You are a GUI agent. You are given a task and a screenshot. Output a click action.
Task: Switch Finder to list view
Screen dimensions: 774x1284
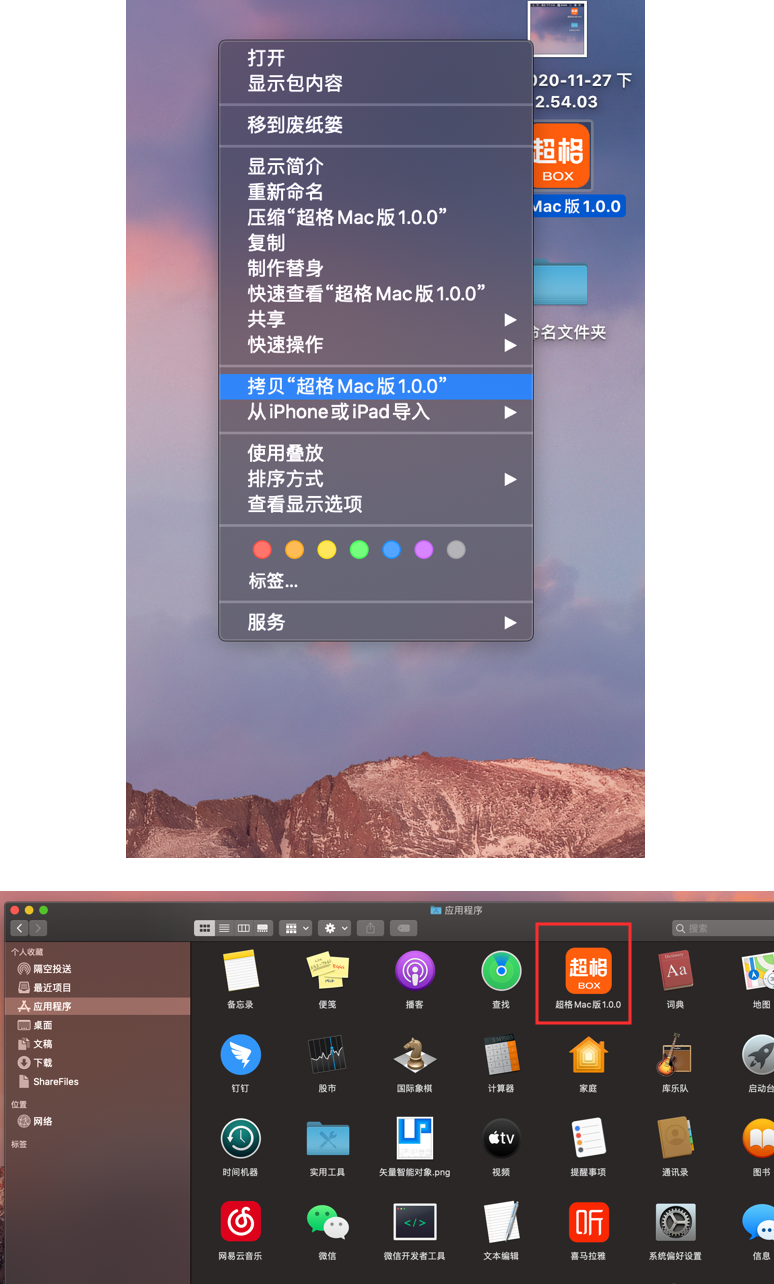point(224,928)
